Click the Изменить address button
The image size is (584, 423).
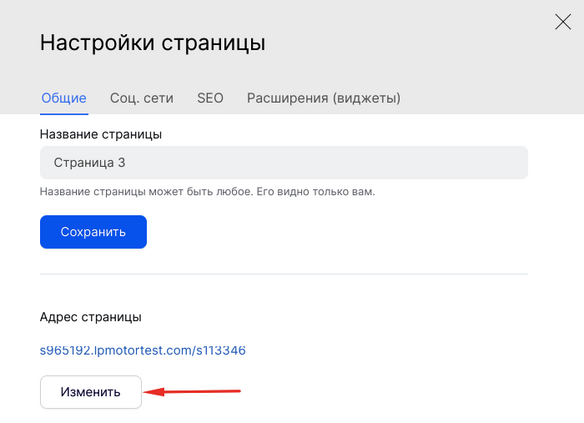(x=91, y=392)
